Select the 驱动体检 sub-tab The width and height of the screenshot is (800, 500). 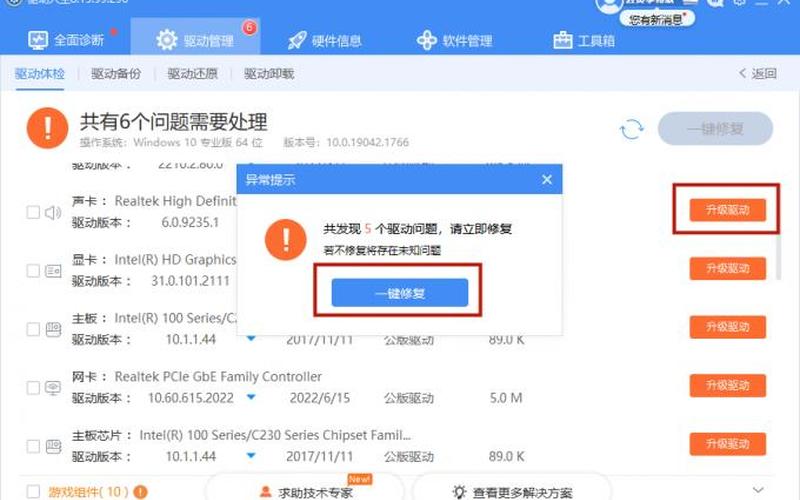pos(39,74)
